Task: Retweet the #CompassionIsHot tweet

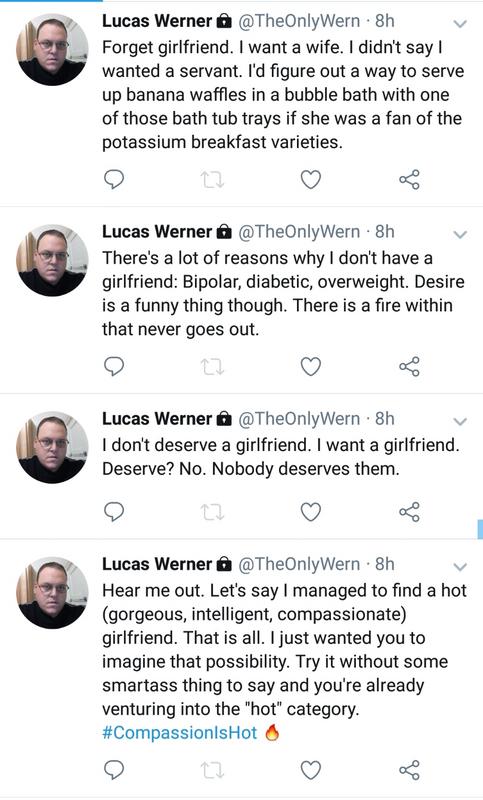Action: tap(212, 770)
